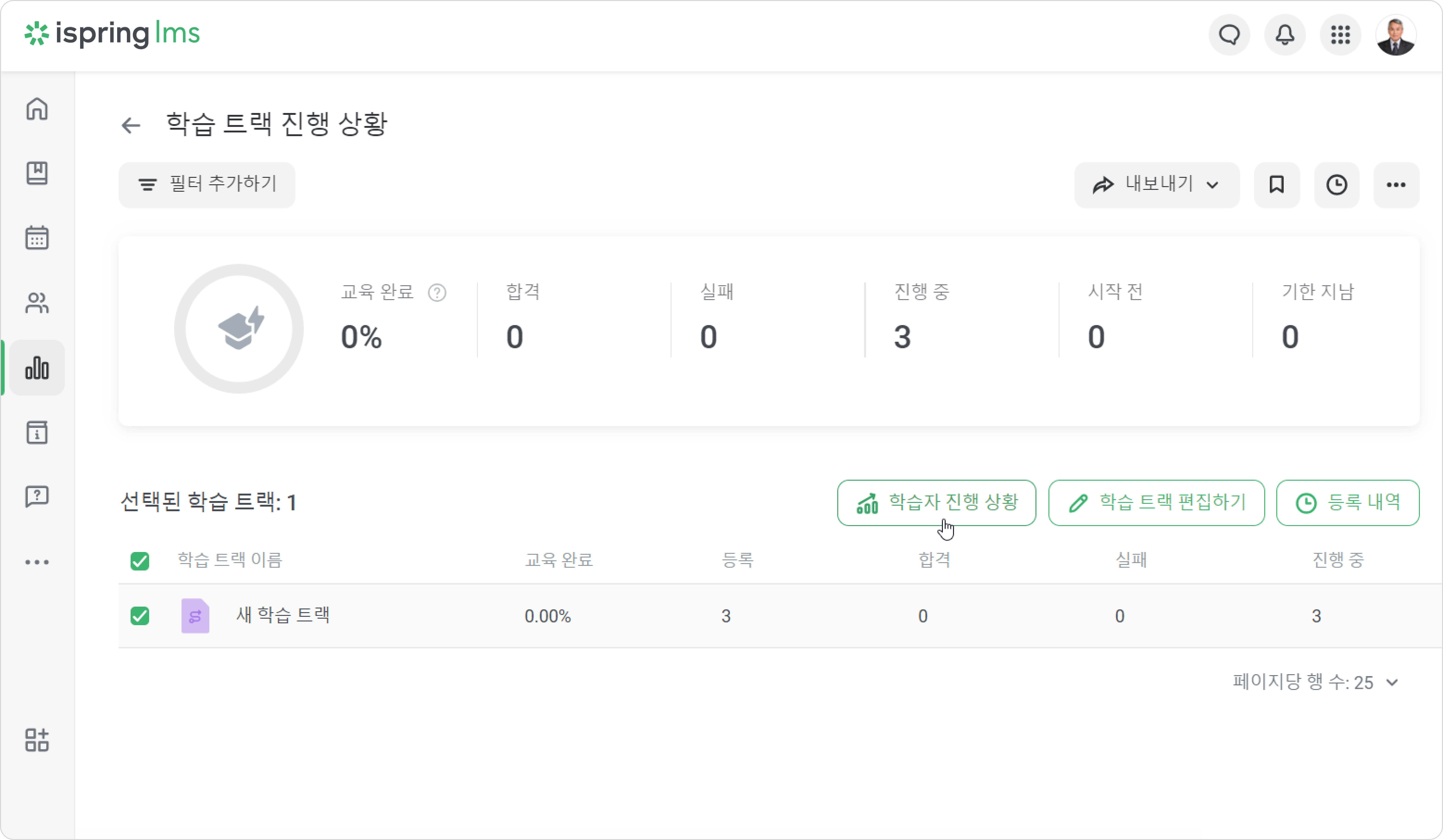Open the calendar icon in sidebar
The image size is (1443, 840).
coord(37,237)
